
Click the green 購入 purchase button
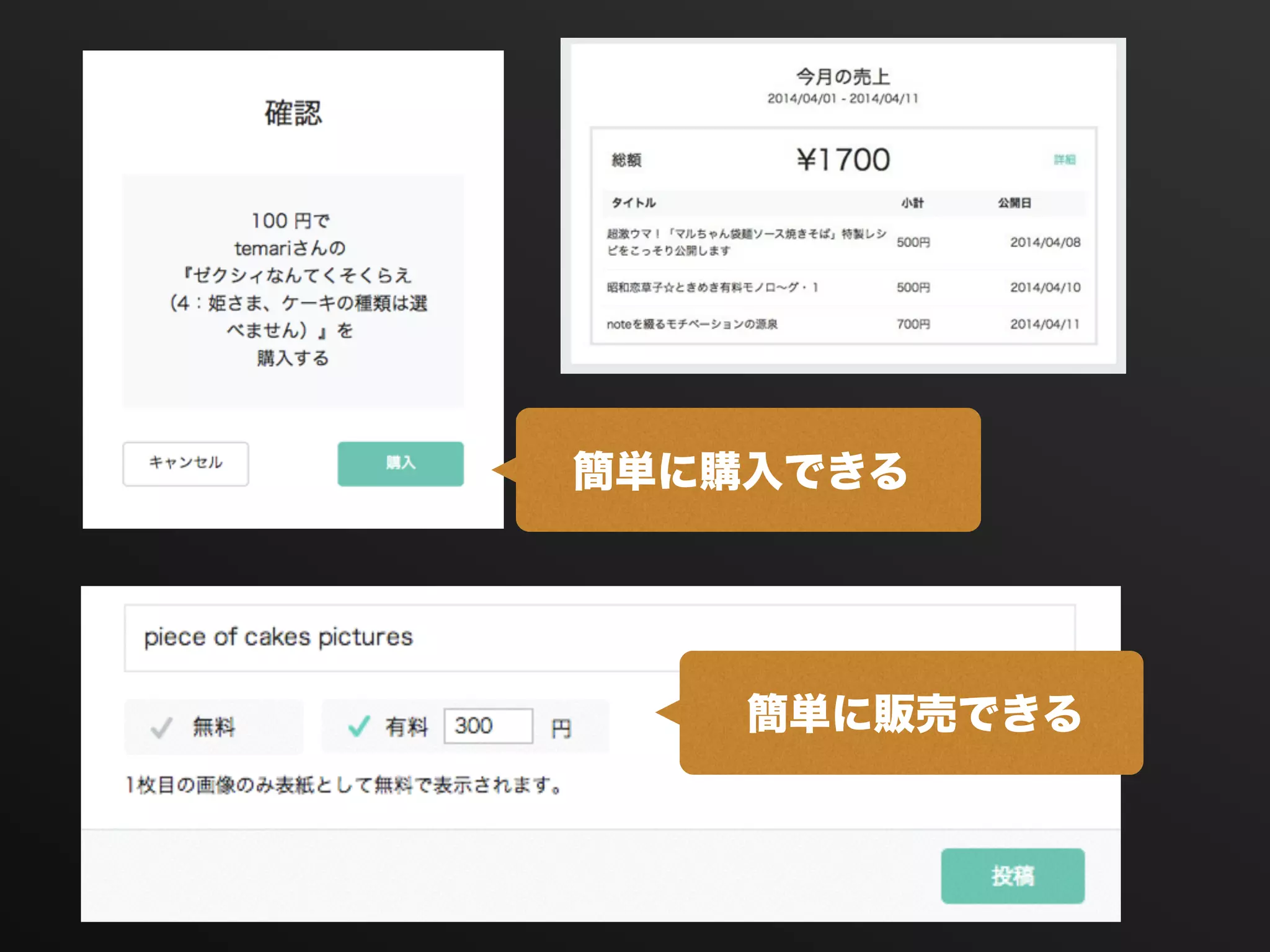coord(400,464)
